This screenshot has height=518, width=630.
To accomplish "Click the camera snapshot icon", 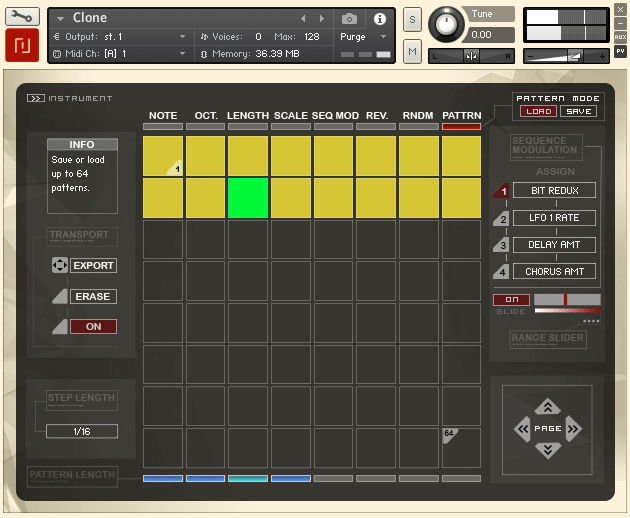I will point(349,19).
